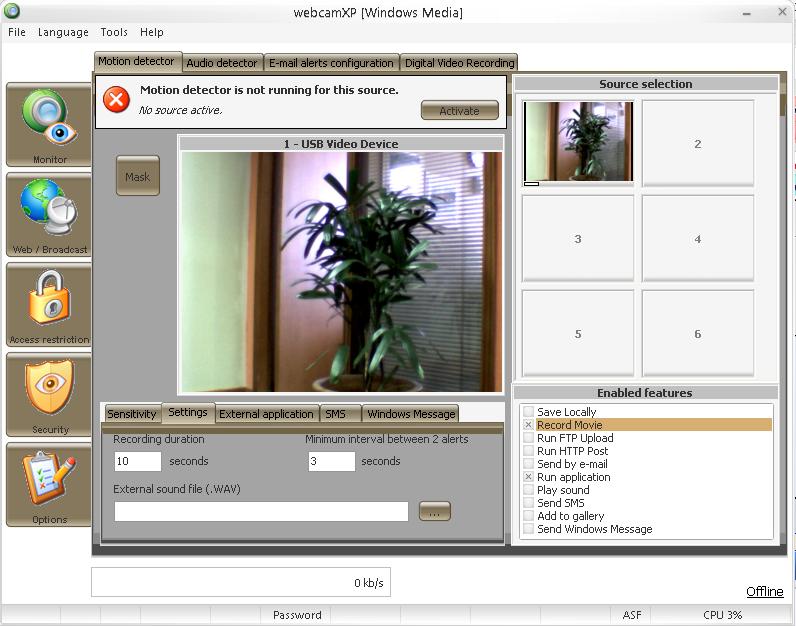Open the Monitor section
This screenshot has width=796, height=626.
49,125
